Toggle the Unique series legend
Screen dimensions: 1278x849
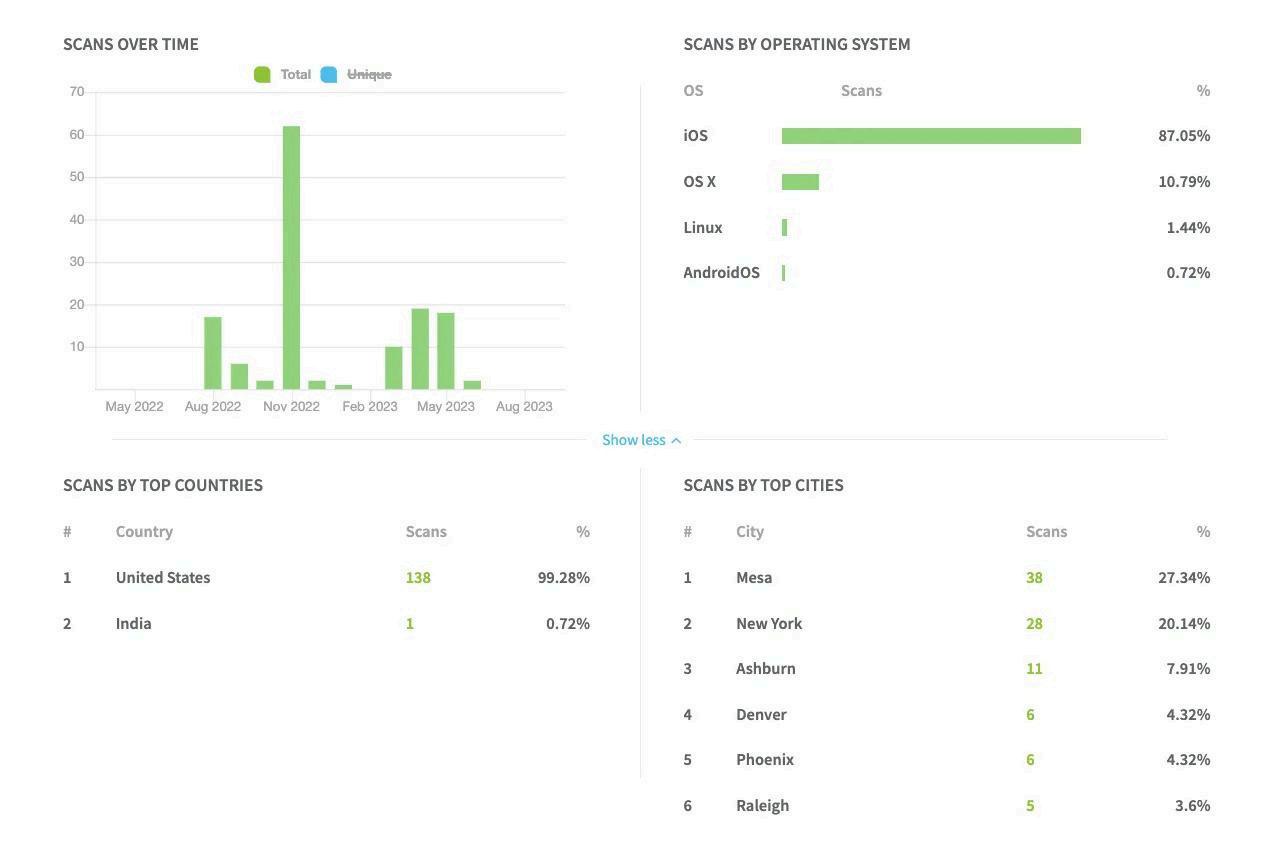[x=356, y=75]
